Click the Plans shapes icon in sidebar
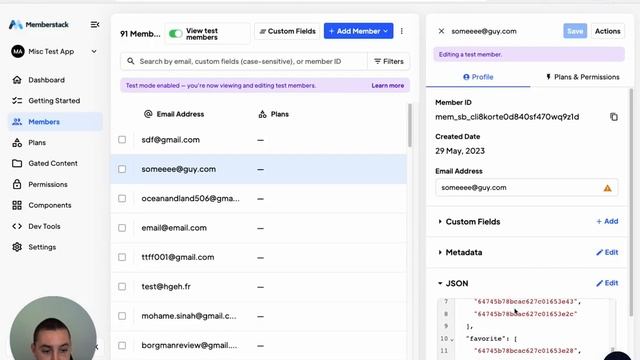This screenshot has height=360, width=640. click(x=17, y=142)
